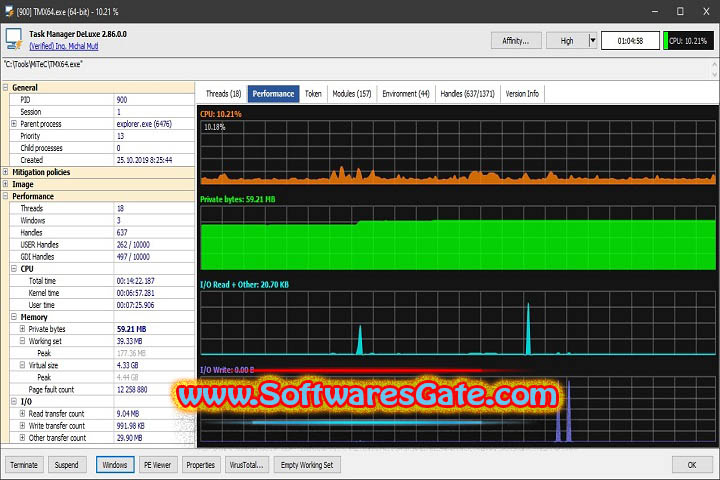Select the Threads value 18

[x=120, y=208]
